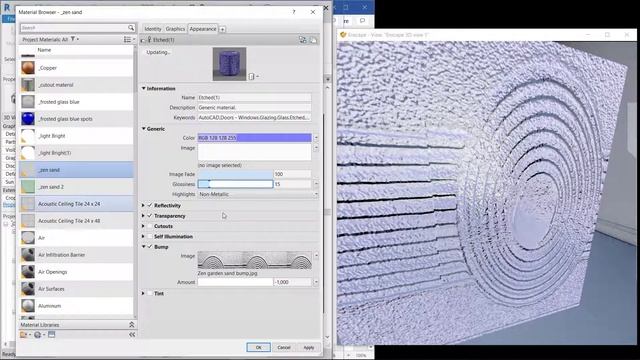Click the Air Surfaces sphere icon
This screenshot has width=640, height=360.
[x=28, y=289]
